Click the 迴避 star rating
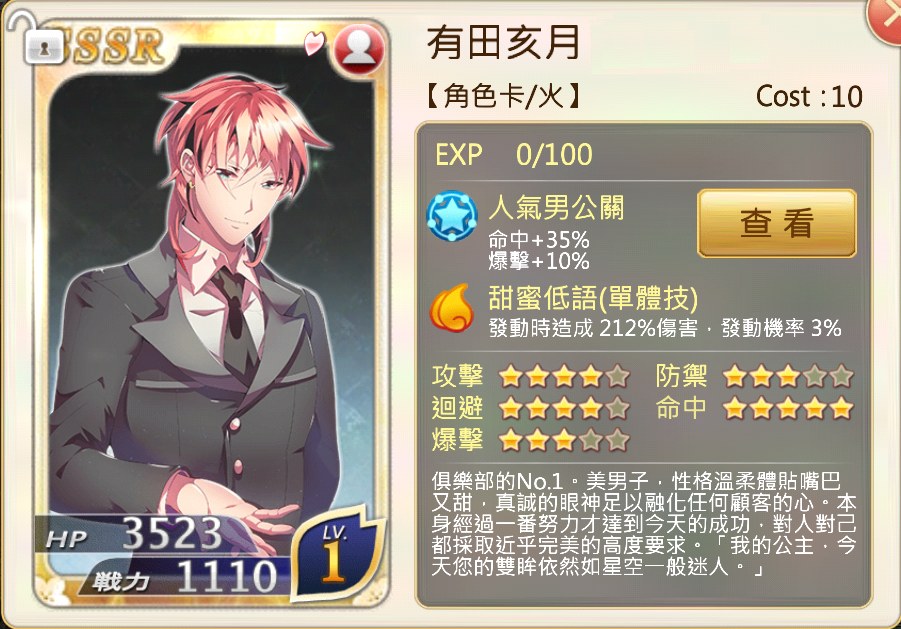901x629 pixels. pyautogui.click(x=564, y=408)
